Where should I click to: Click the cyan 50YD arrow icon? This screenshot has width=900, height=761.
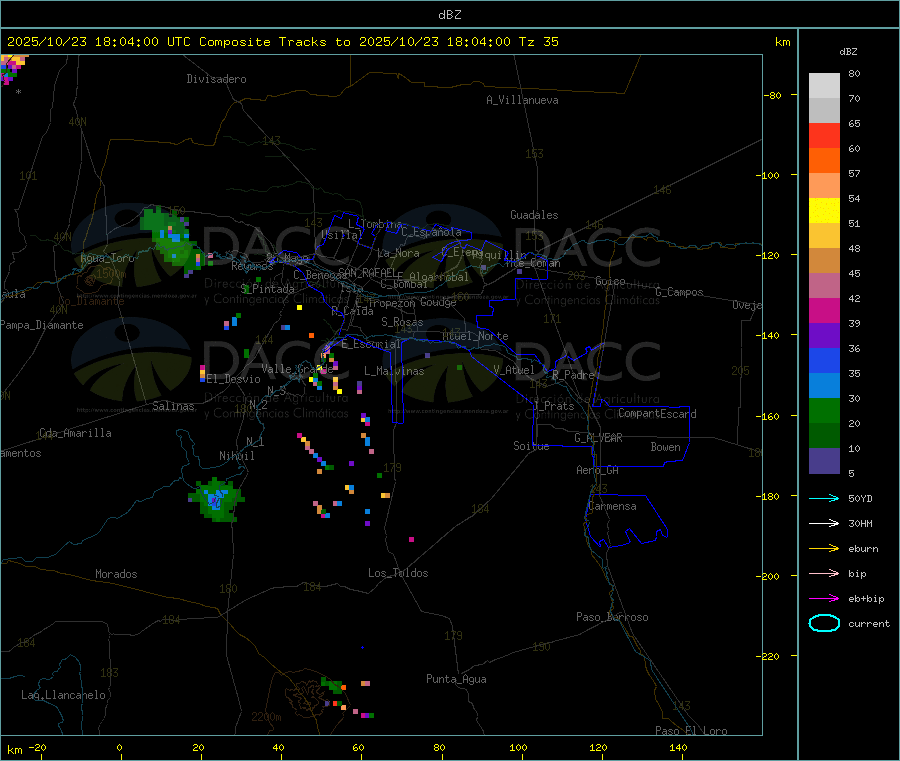(x=824, y=498)
